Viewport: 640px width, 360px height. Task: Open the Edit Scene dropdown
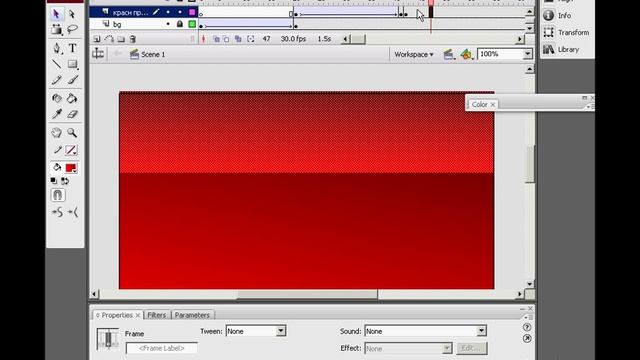point(449,54)
